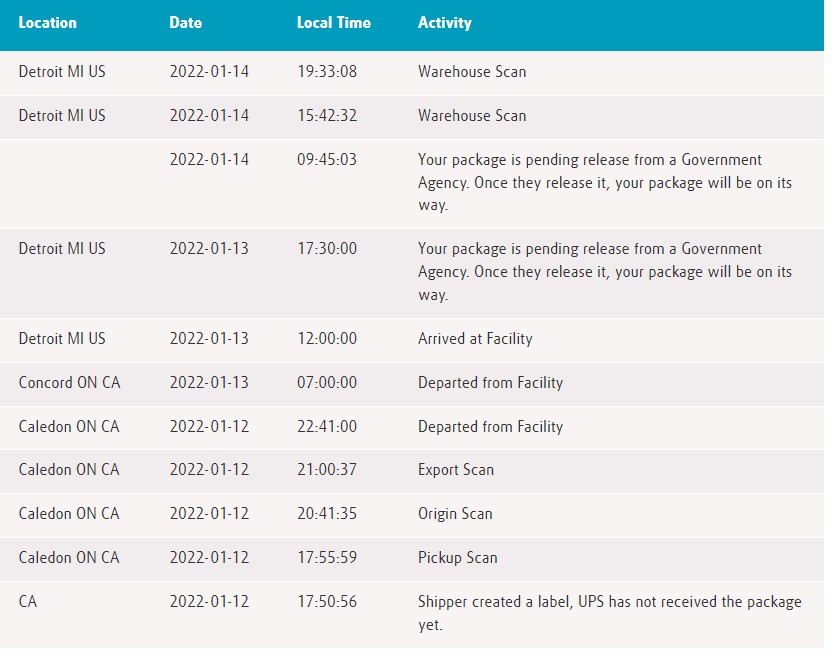This screenshot has width=838, height=658.
Task: Click the 17:30:00 Government Agency message
Action: click(604, 272)
